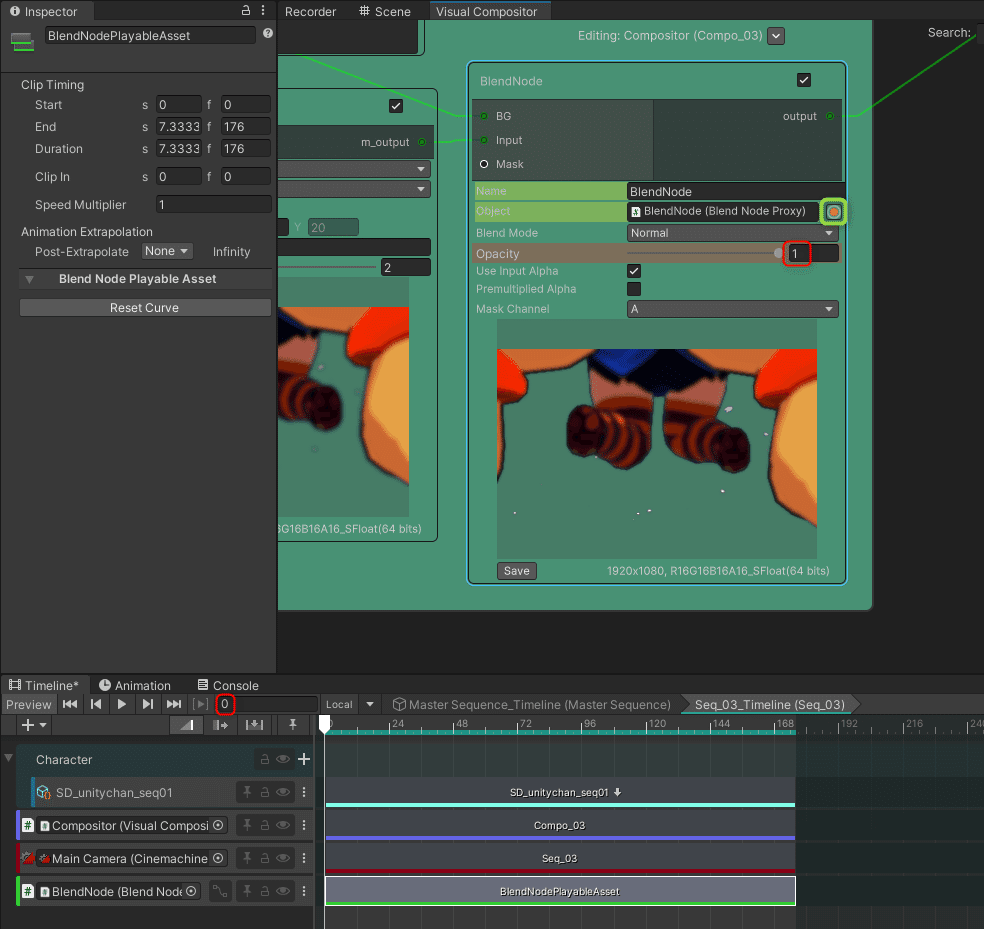Viewport: 984px width, 929px height.
Task: Hide the SD_unitychan_seq01 track
Action: pyautogui.click(x=284, y=793)
